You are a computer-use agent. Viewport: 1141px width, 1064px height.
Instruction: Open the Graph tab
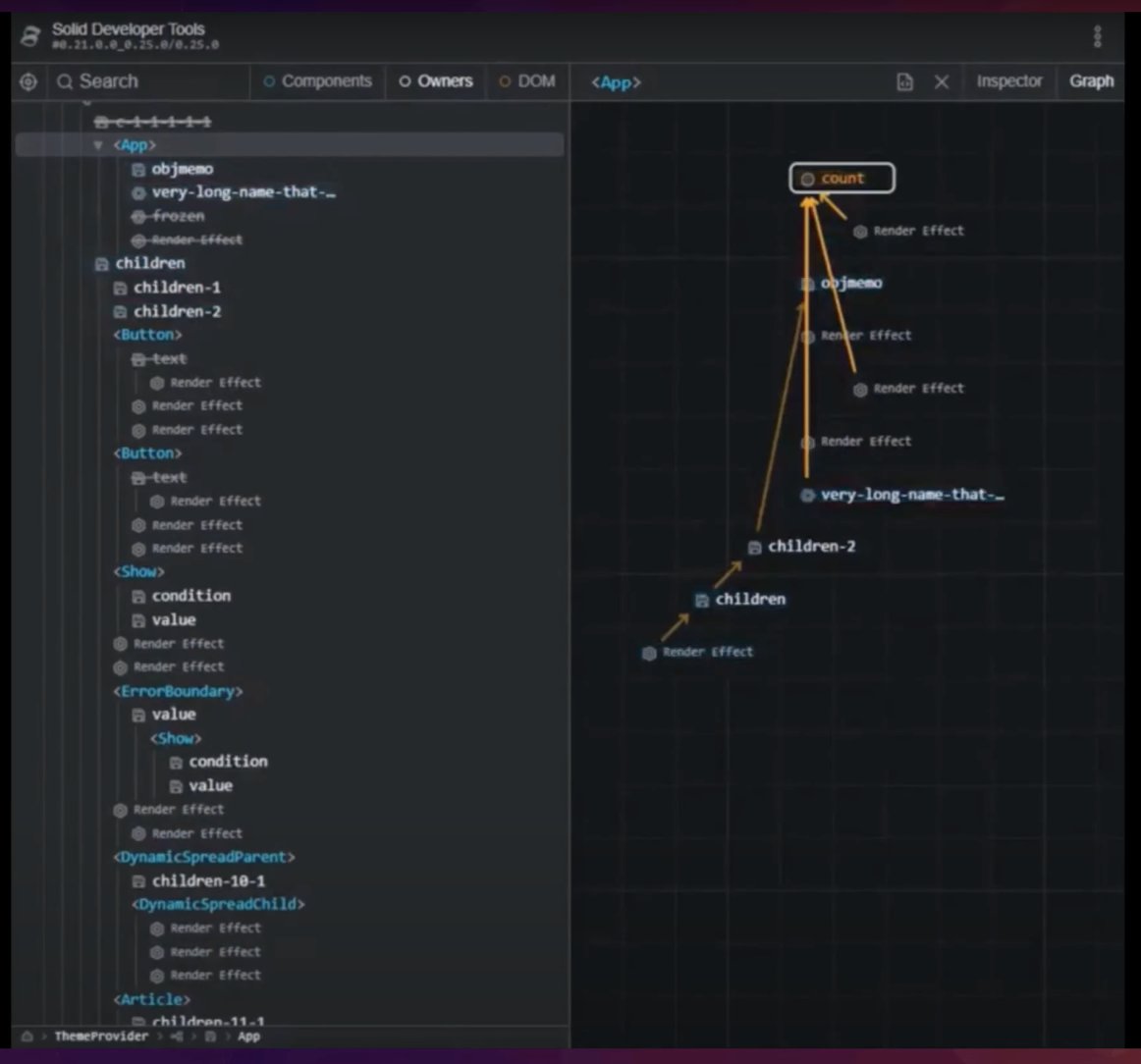click(x=1091, y=82)
